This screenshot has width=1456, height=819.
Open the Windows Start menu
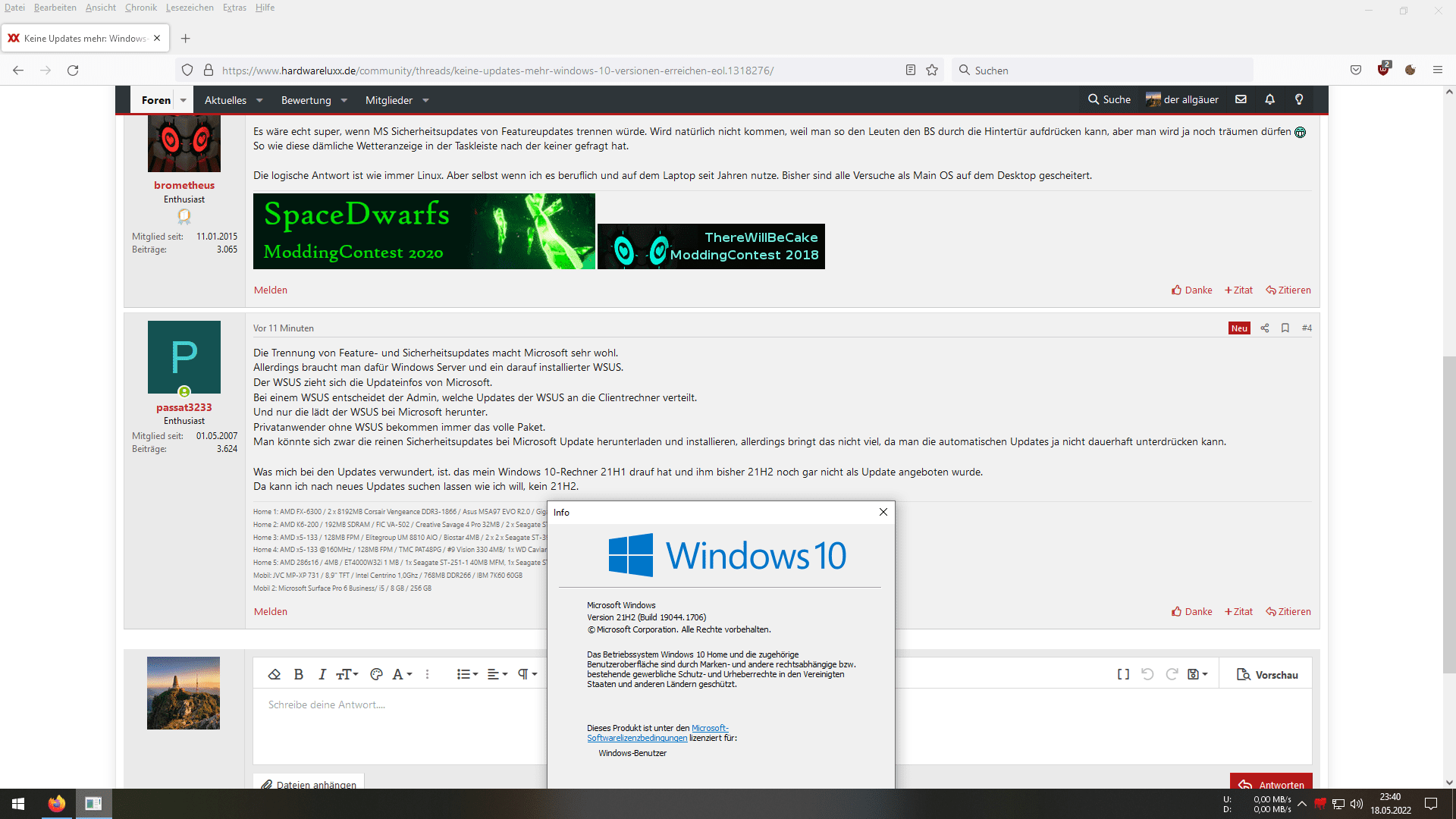click(18, 804)
